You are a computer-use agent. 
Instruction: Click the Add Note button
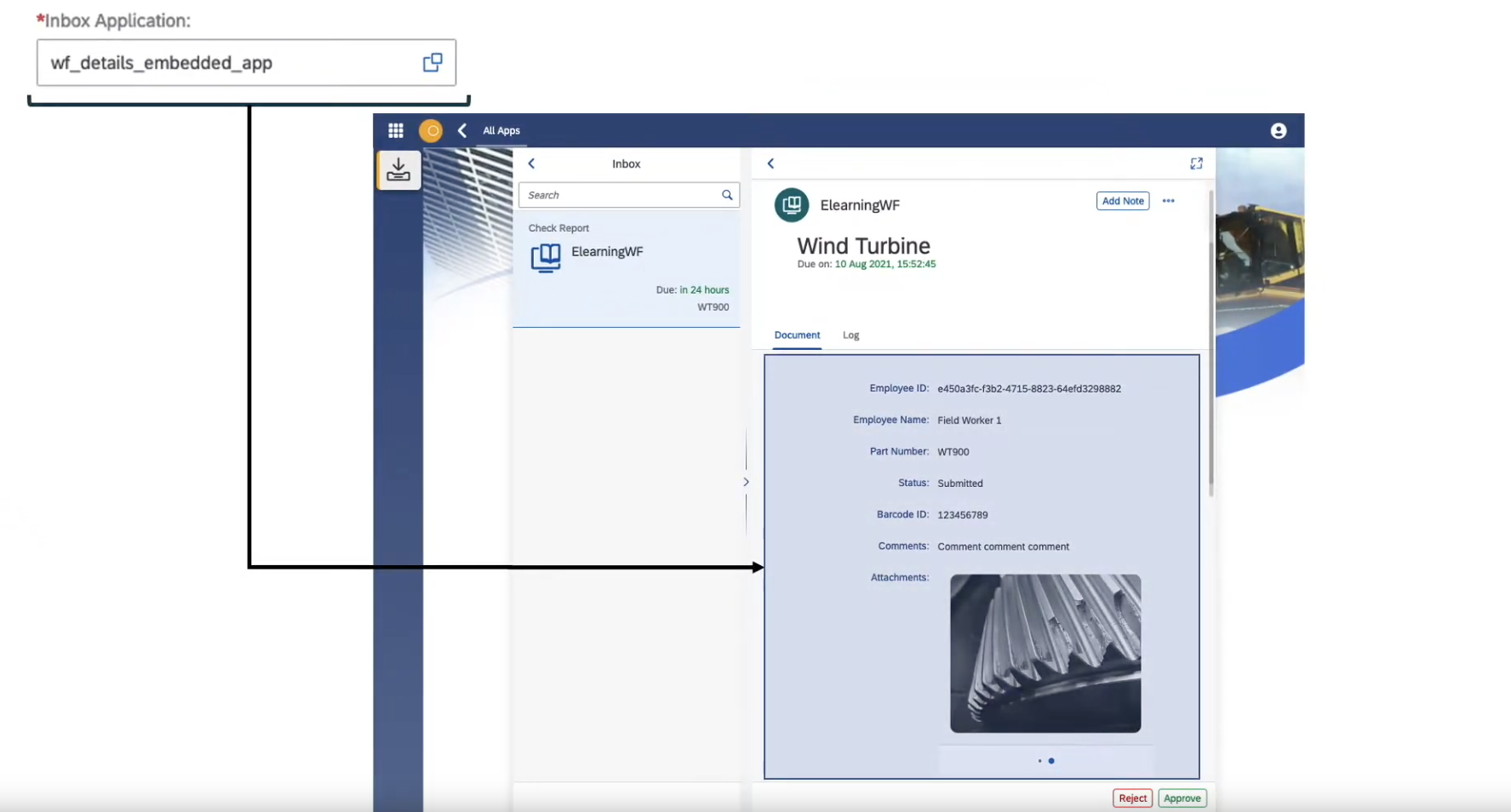[x=1122, y=201]
